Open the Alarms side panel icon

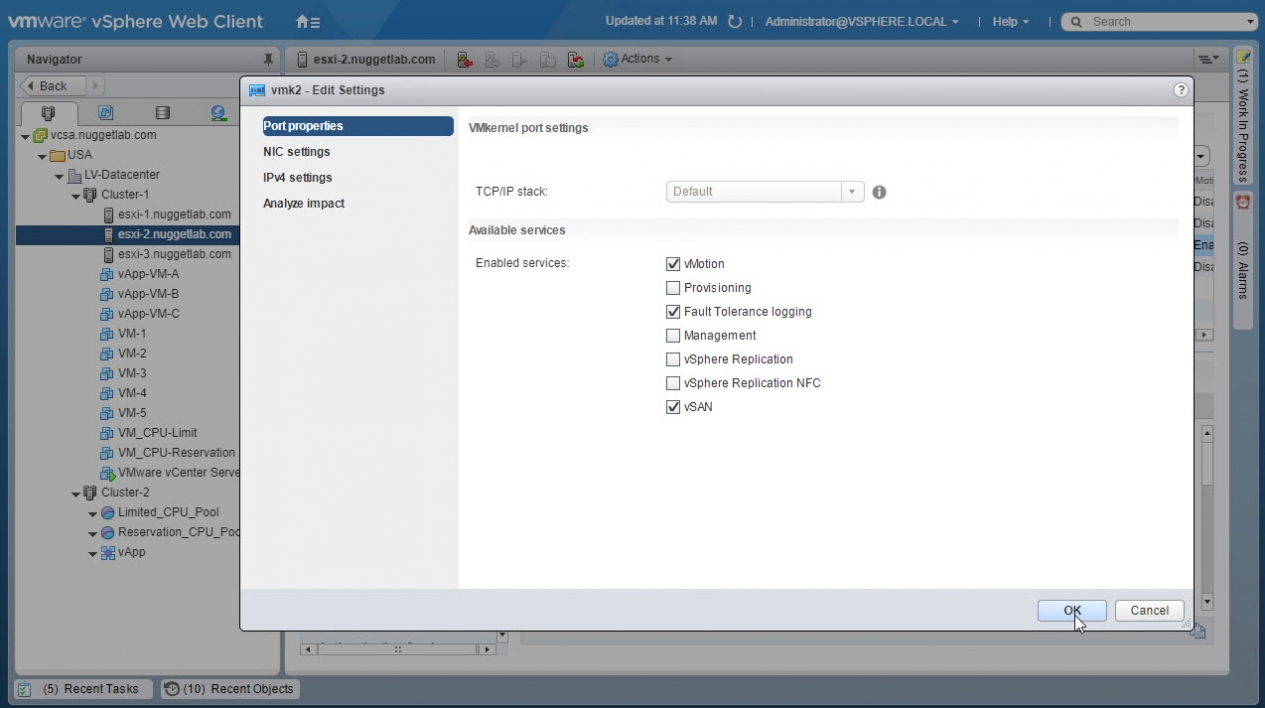[1243, 202]
